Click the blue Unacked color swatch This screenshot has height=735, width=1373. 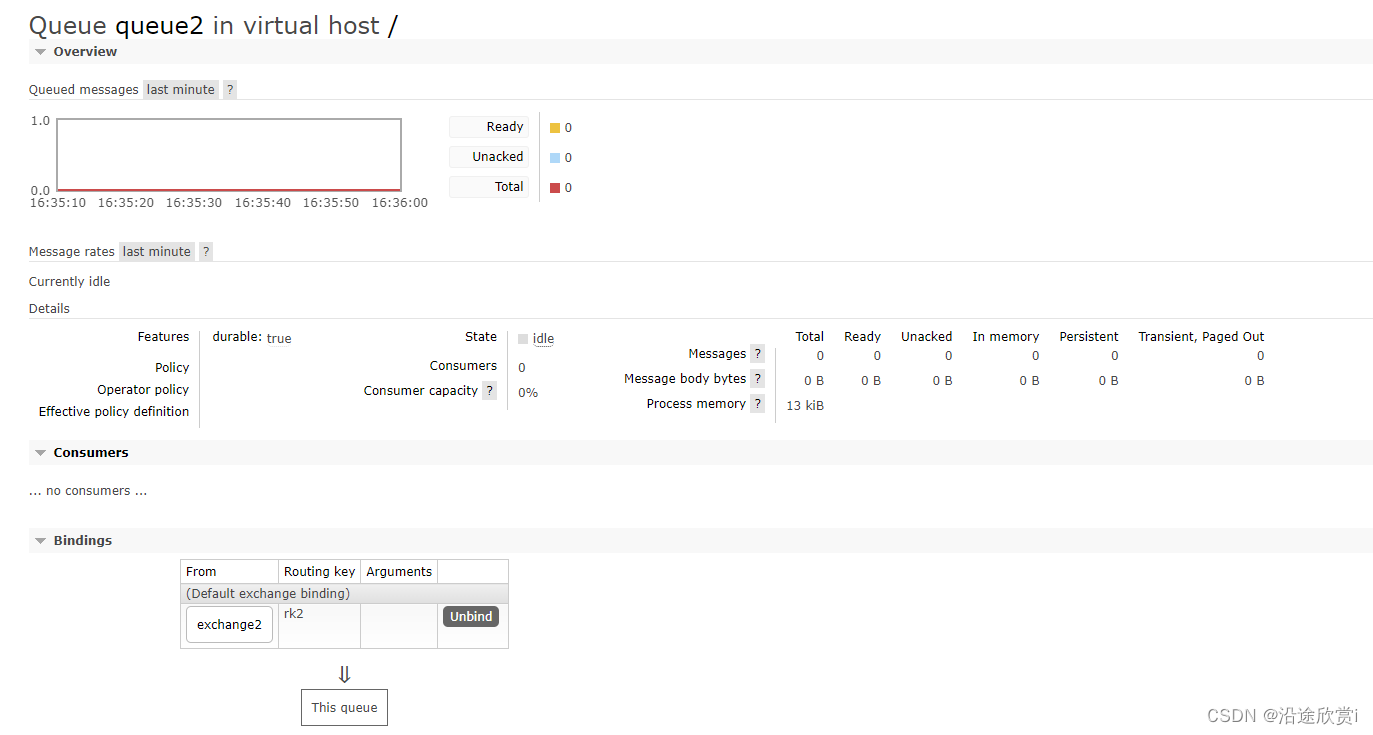point(555,158)
